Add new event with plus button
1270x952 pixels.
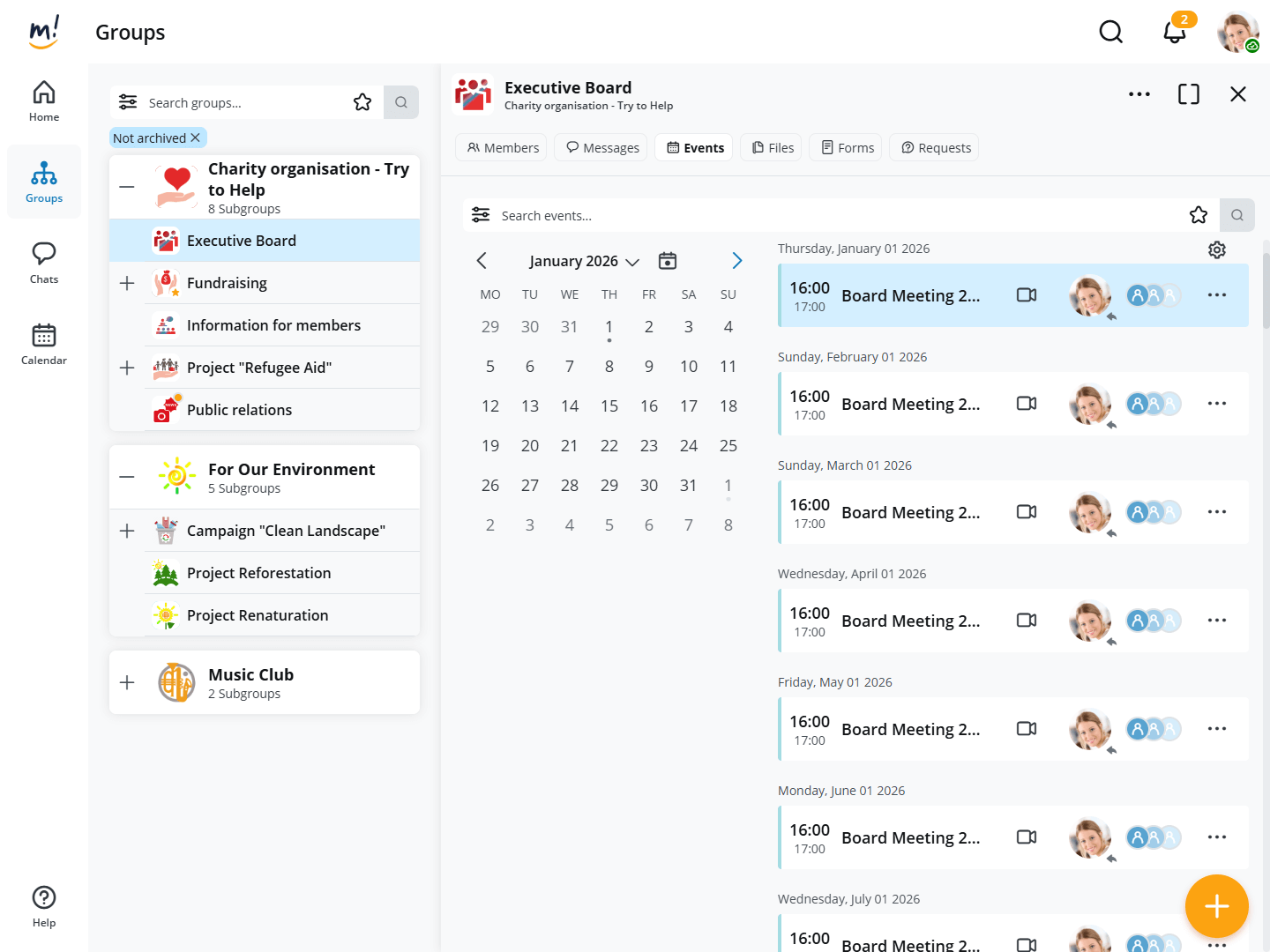tap(1216, 905)
